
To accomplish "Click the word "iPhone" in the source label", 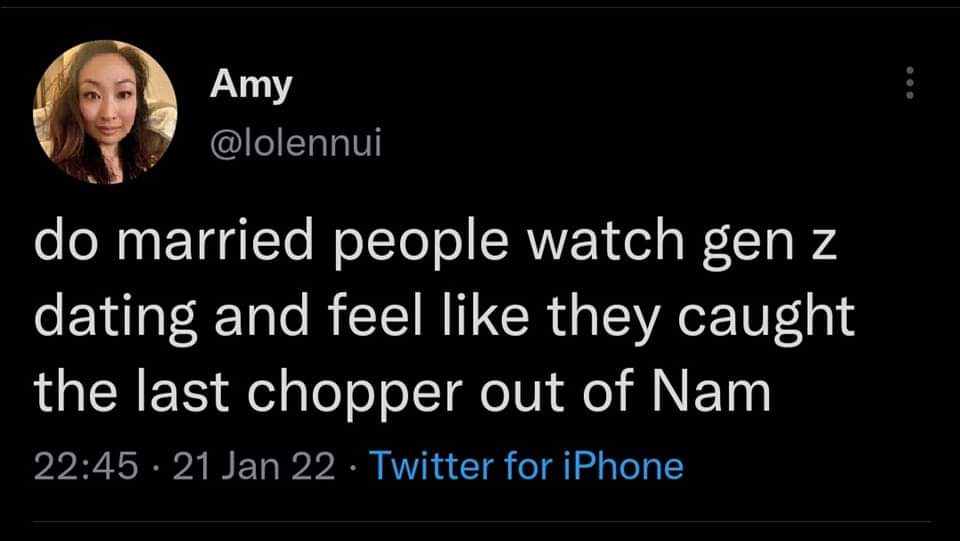I will [x=626, y=466].
